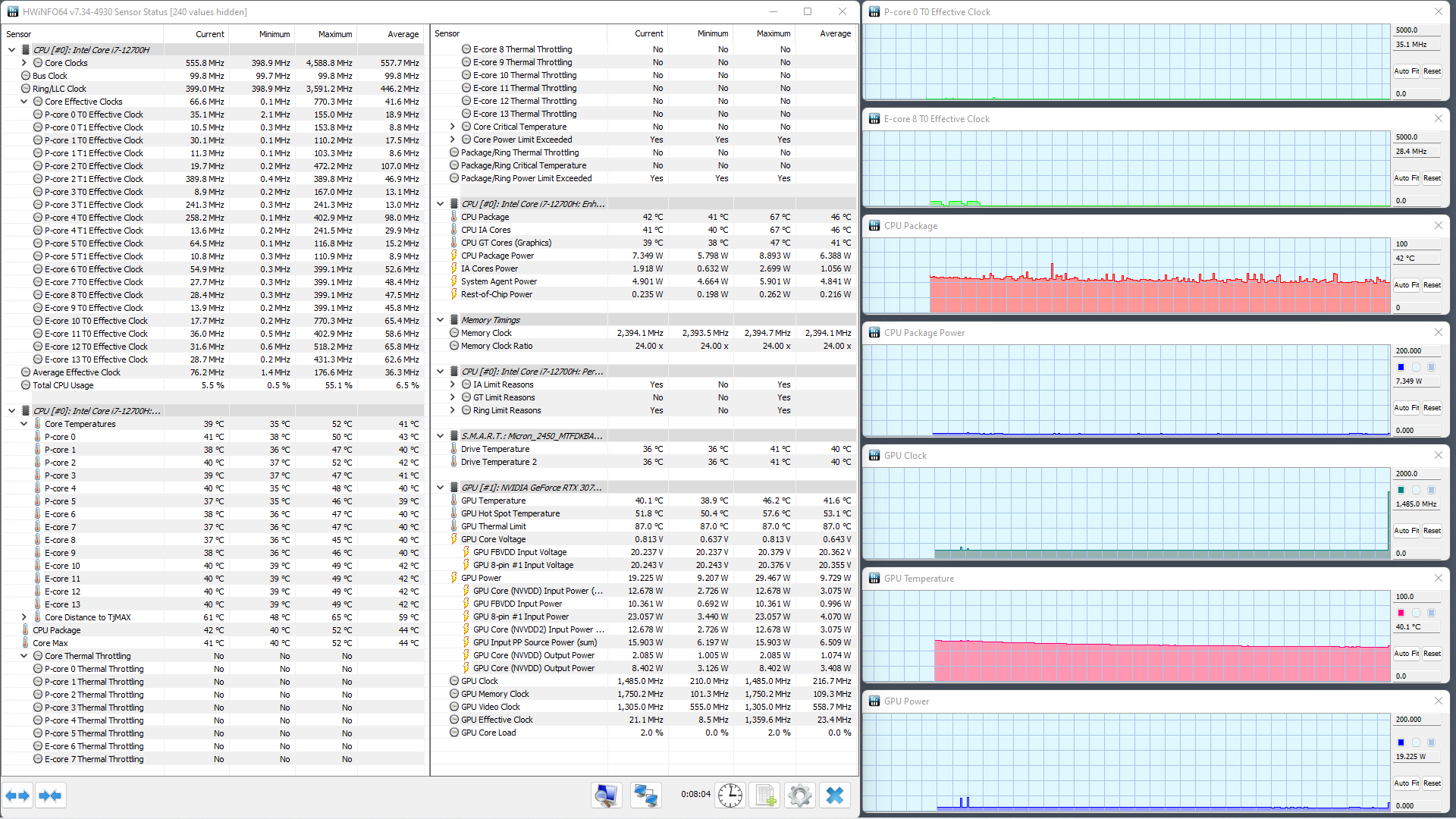Reset the elapsed time clock icon
This screenshot has width=1456, height=819.
(x=730, y=795)
